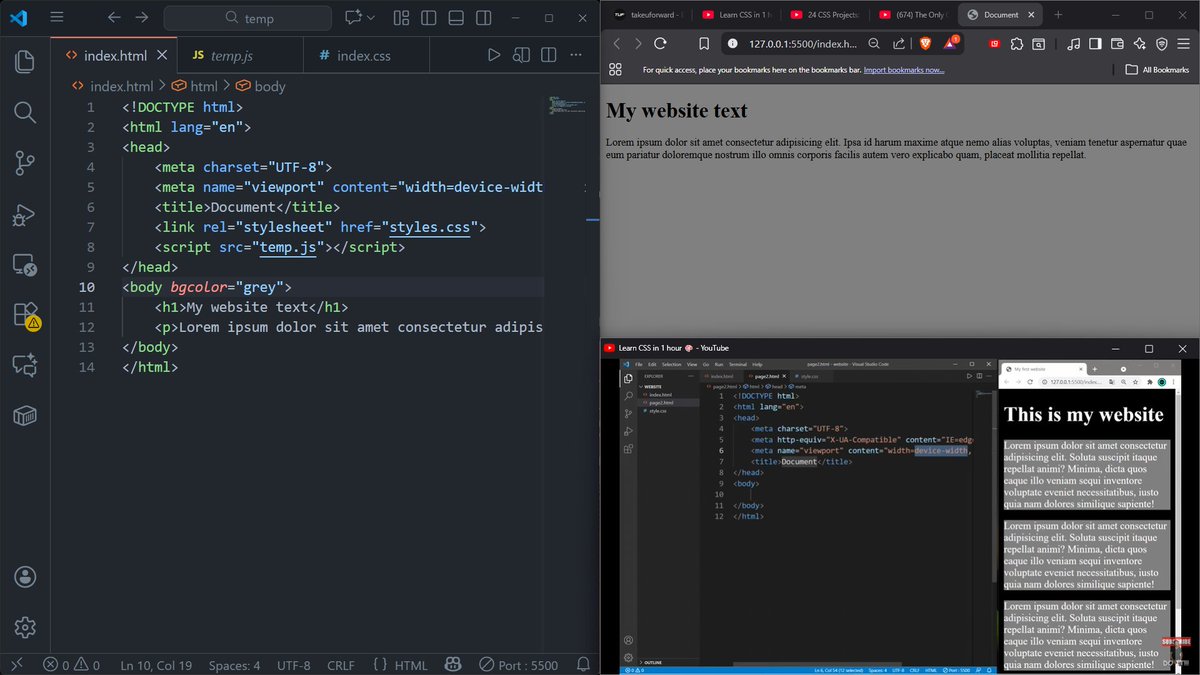This screenshot has width=1200, height=675.
Task: Open the VS Code Accounts icon
Action: point(25,577)
